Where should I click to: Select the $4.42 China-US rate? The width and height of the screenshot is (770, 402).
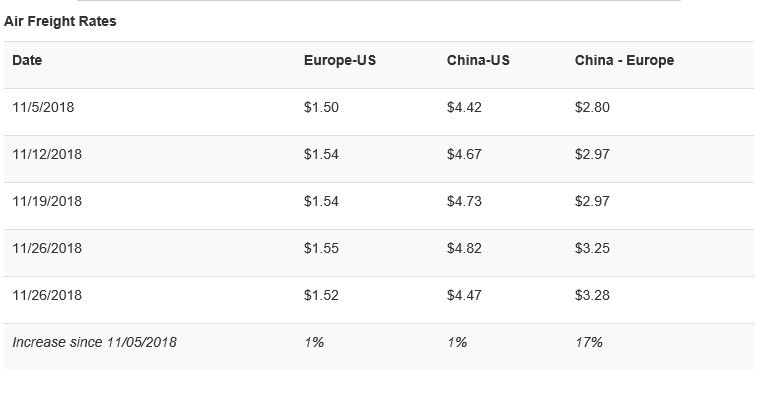pyautogui.click(x=464, y=107)
